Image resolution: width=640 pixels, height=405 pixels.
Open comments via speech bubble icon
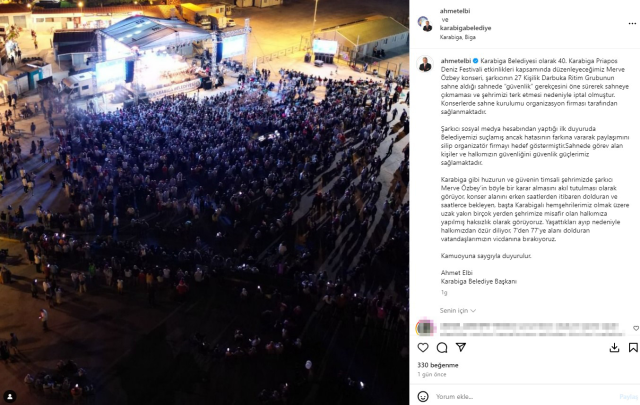(442, 347)
